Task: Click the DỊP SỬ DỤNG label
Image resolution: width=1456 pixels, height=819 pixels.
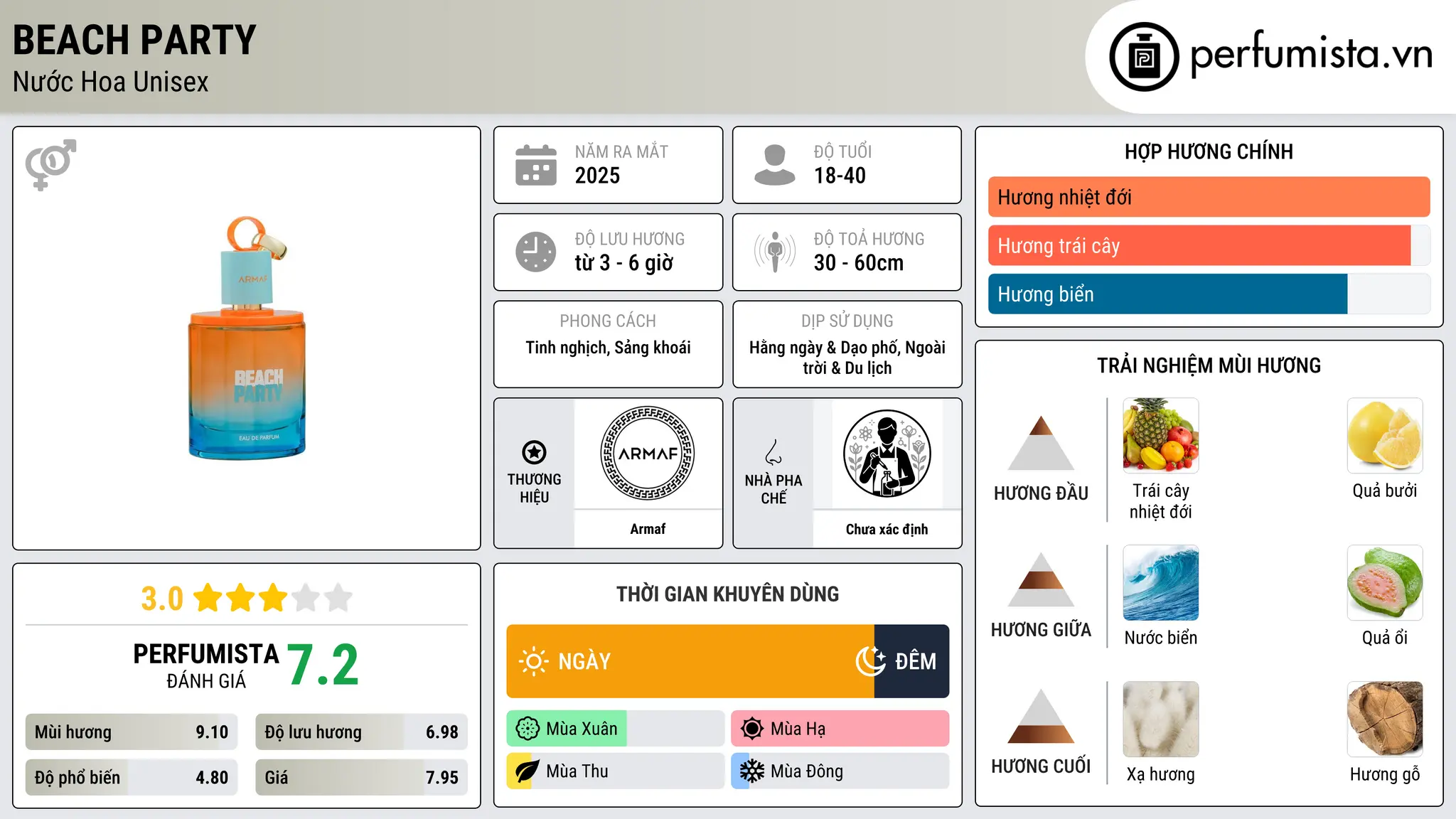Action: (847, 321)
